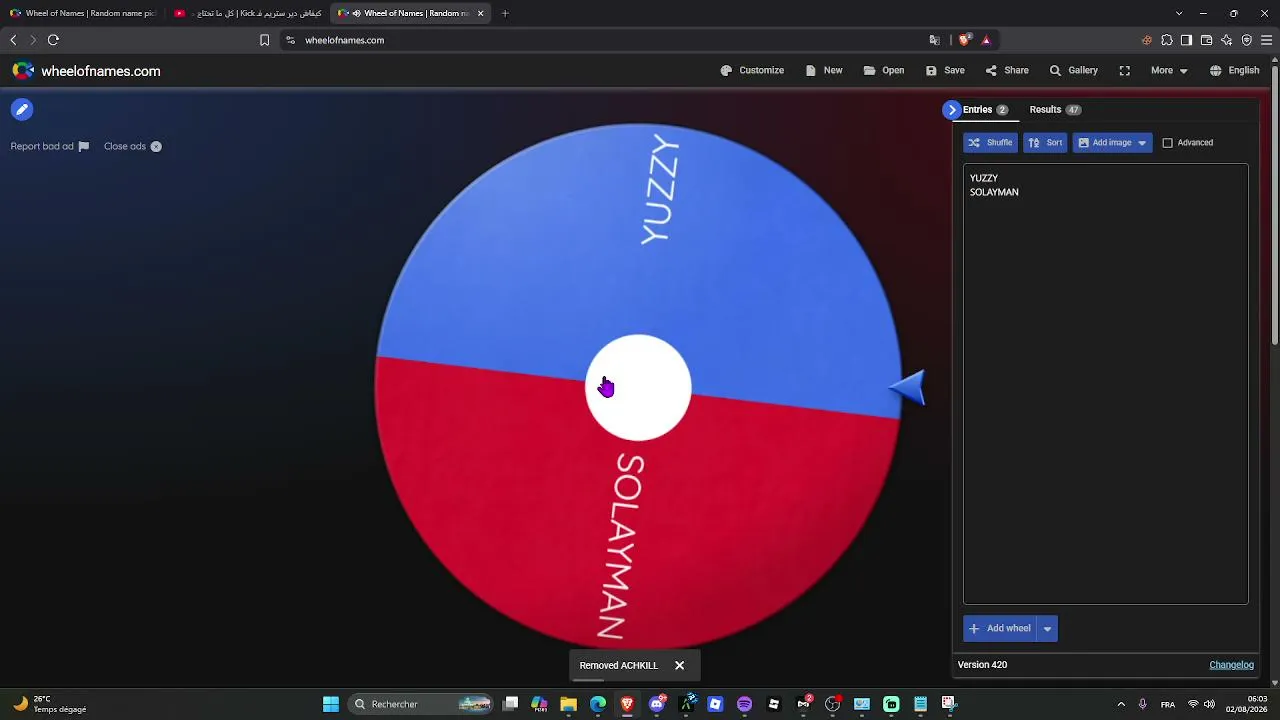Open tab search dropdown arrow
Screen dimensions: 1280x720
(1179, 13)
